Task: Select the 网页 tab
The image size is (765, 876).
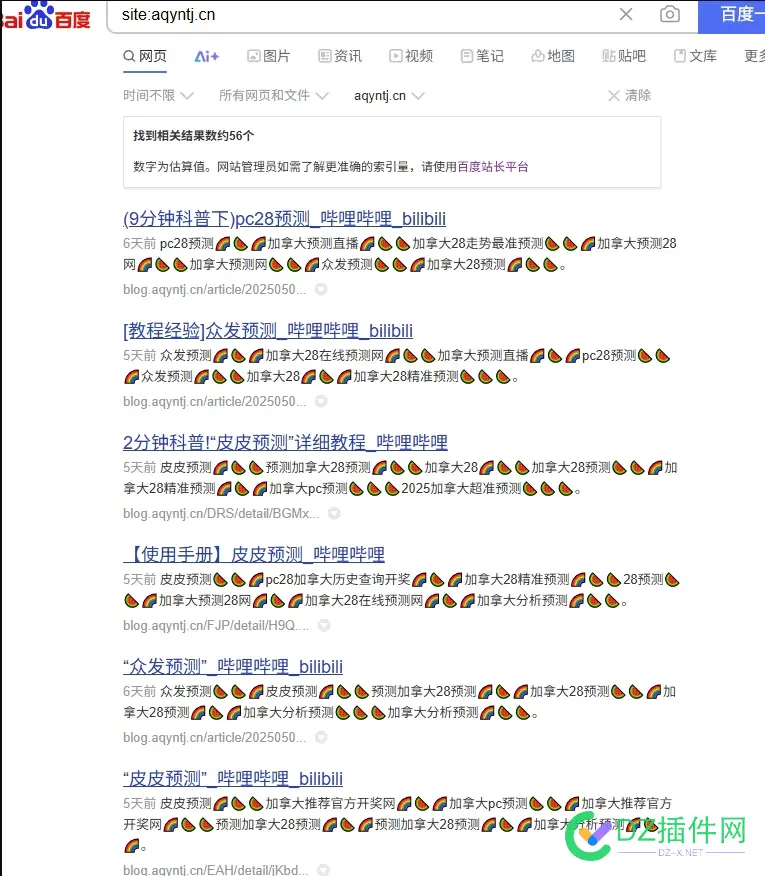Action: coord(145,56)
